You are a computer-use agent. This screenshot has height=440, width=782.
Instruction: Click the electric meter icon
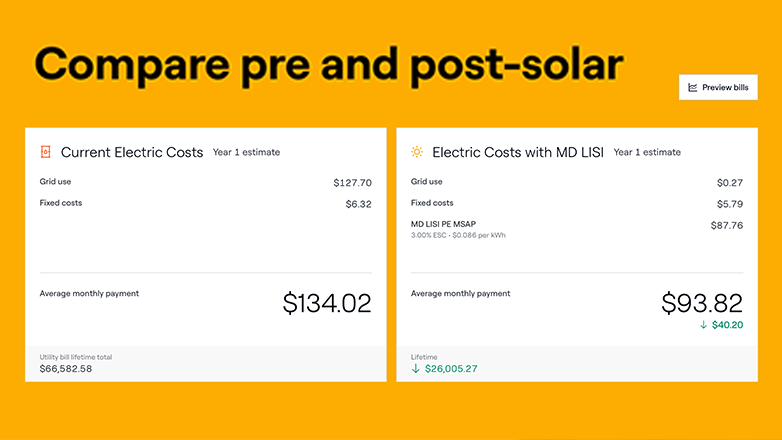pyautogui.click(x=45, y=152)
